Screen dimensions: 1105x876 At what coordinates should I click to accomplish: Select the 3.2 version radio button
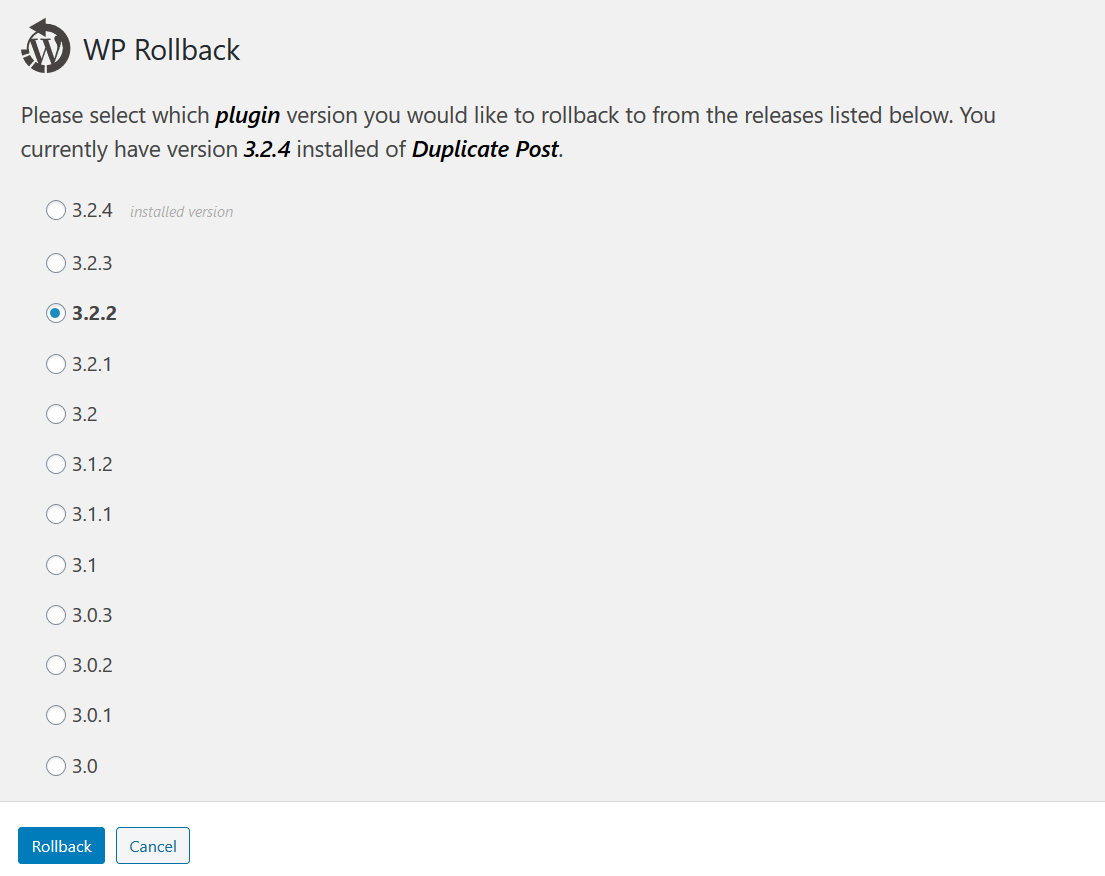[x=56, y=414]
